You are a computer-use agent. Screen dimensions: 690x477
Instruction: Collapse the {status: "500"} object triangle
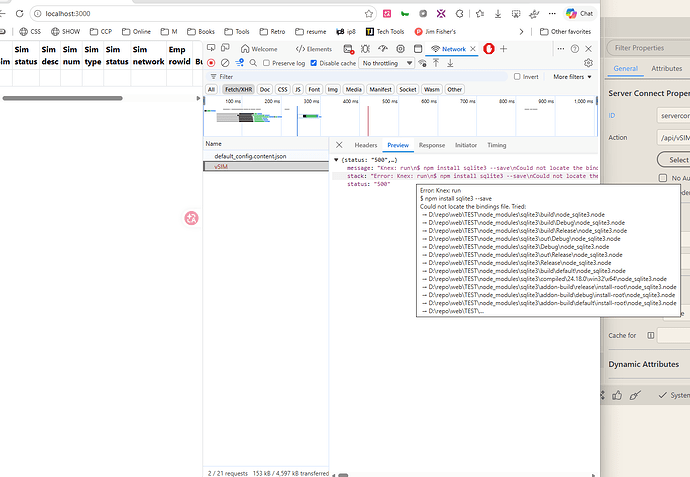pyautogui.click(x=336, y=160)
